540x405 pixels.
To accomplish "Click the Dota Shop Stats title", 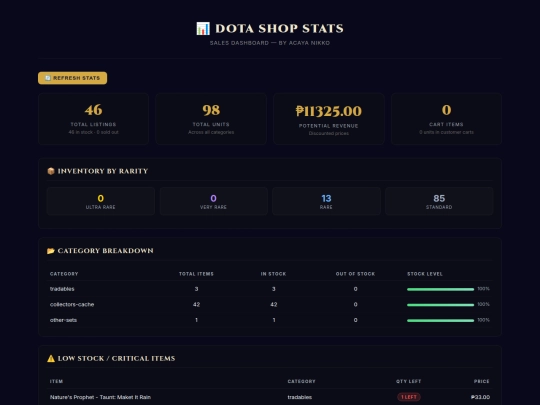I will pyautogui.click(x=279, y=29).
